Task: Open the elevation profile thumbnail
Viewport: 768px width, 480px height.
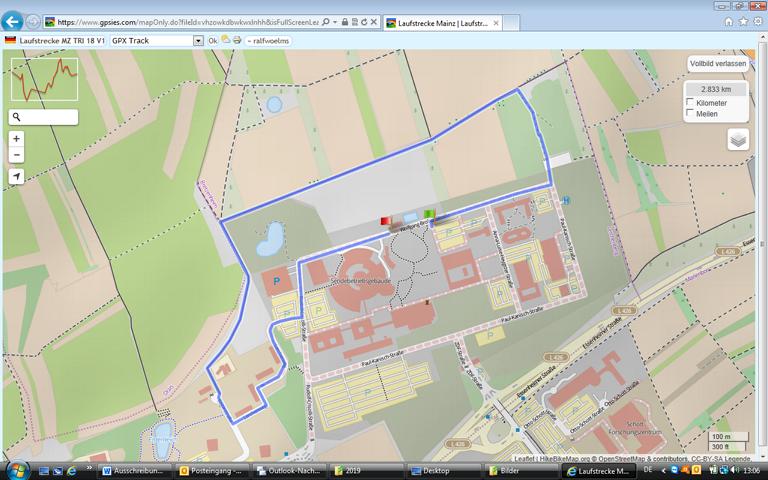Action: tap(44, 78)
